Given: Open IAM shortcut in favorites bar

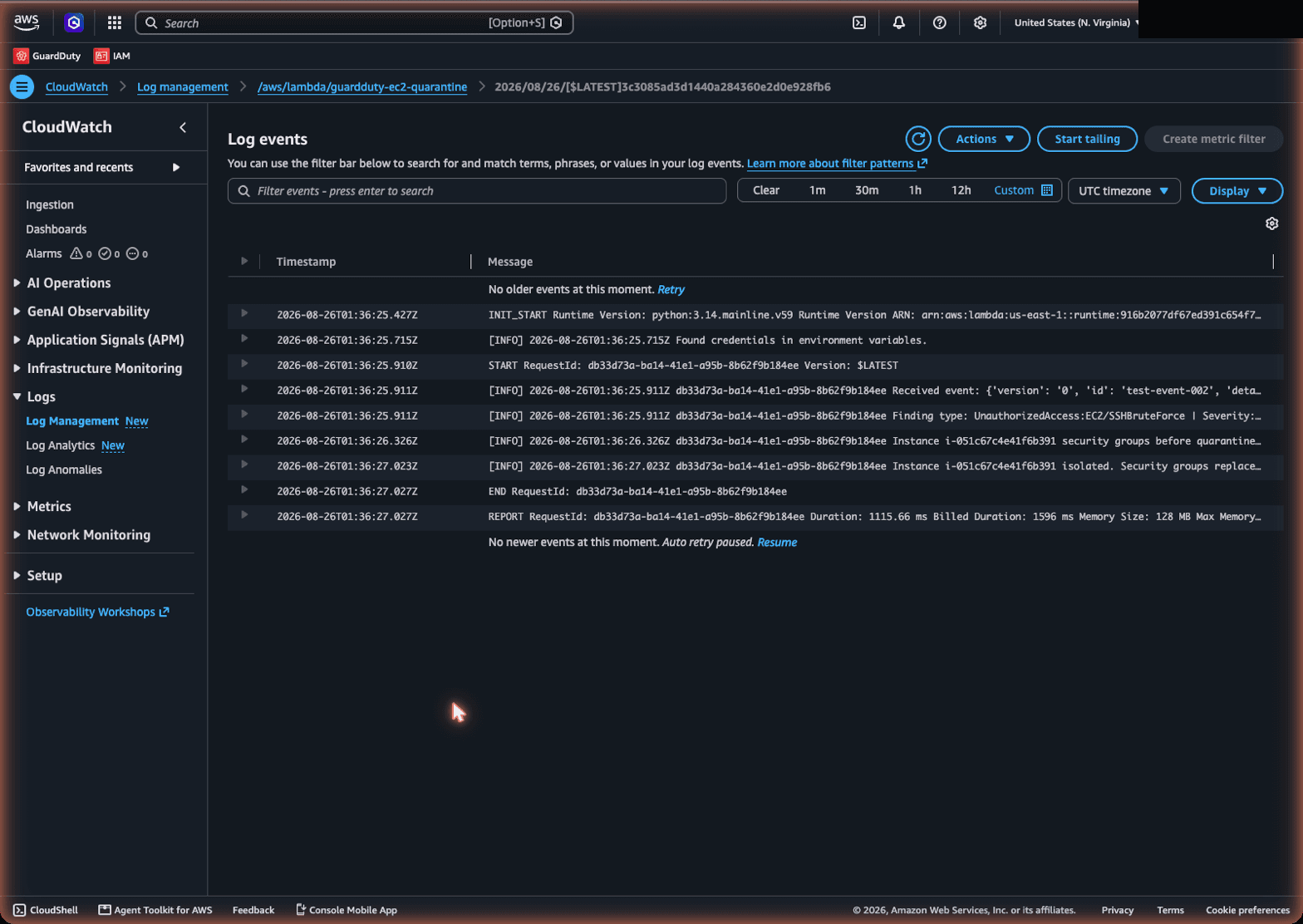Looking at the screenshot, I should point(112,56).
